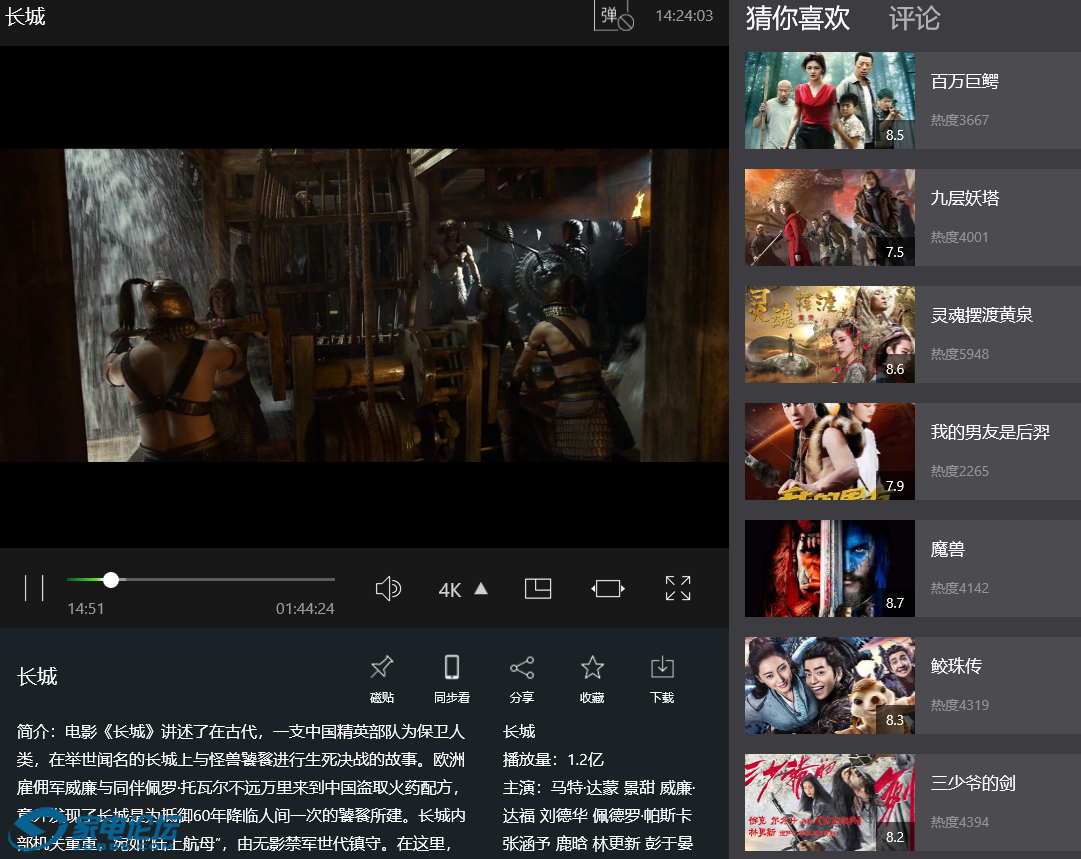Switch to mini window mode
Image resolution: width=1081 pixels, height=859 pixels.
click(538, 588)
